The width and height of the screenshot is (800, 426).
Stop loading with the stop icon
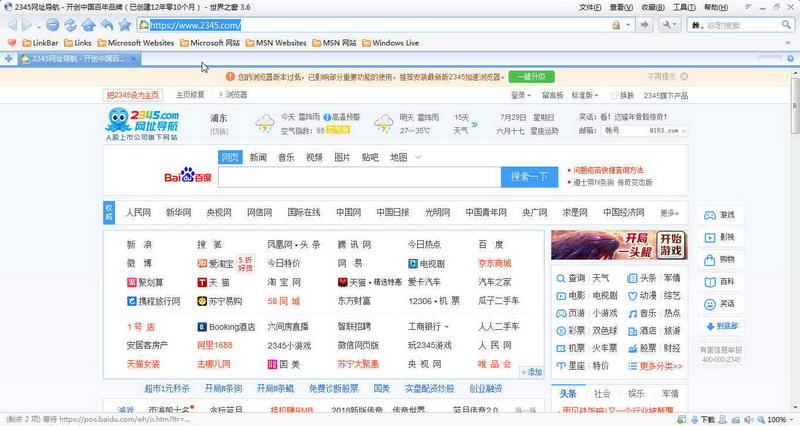click(52, 24)
